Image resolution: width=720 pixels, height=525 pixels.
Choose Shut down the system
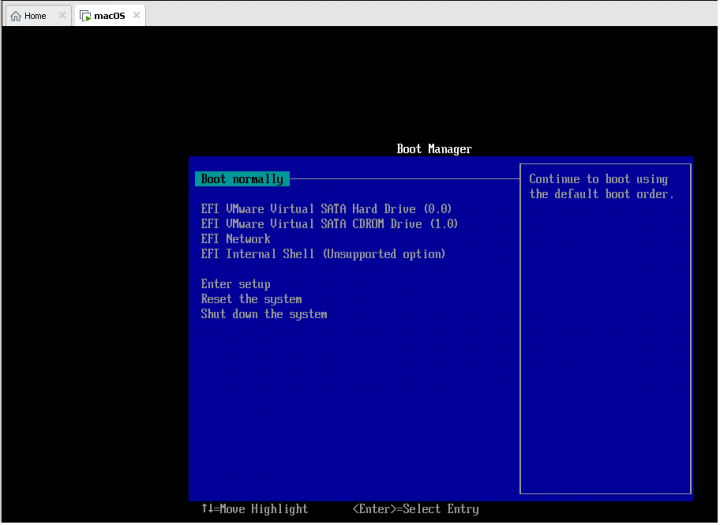point(264,315)
